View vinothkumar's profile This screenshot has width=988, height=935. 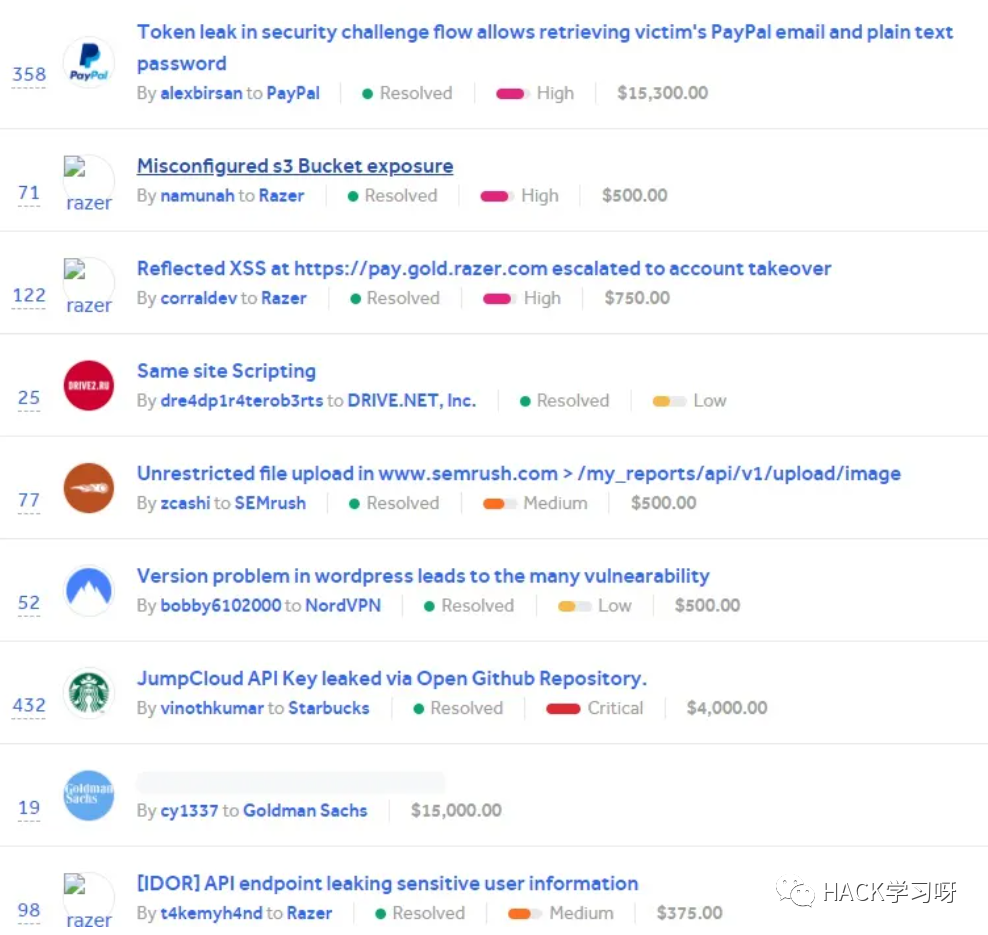[x=212, y=708]
